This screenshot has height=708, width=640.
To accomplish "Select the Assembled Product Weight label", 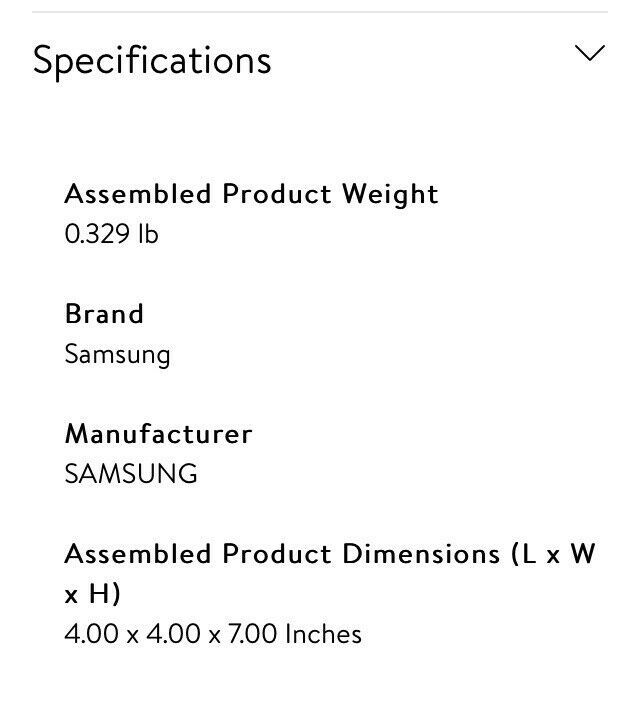I will (252, 195).
